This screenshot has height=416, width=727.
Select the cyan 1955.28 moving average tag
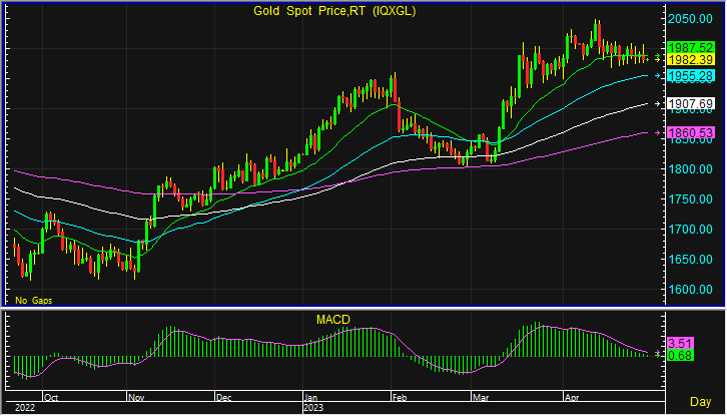pos(692,76)
